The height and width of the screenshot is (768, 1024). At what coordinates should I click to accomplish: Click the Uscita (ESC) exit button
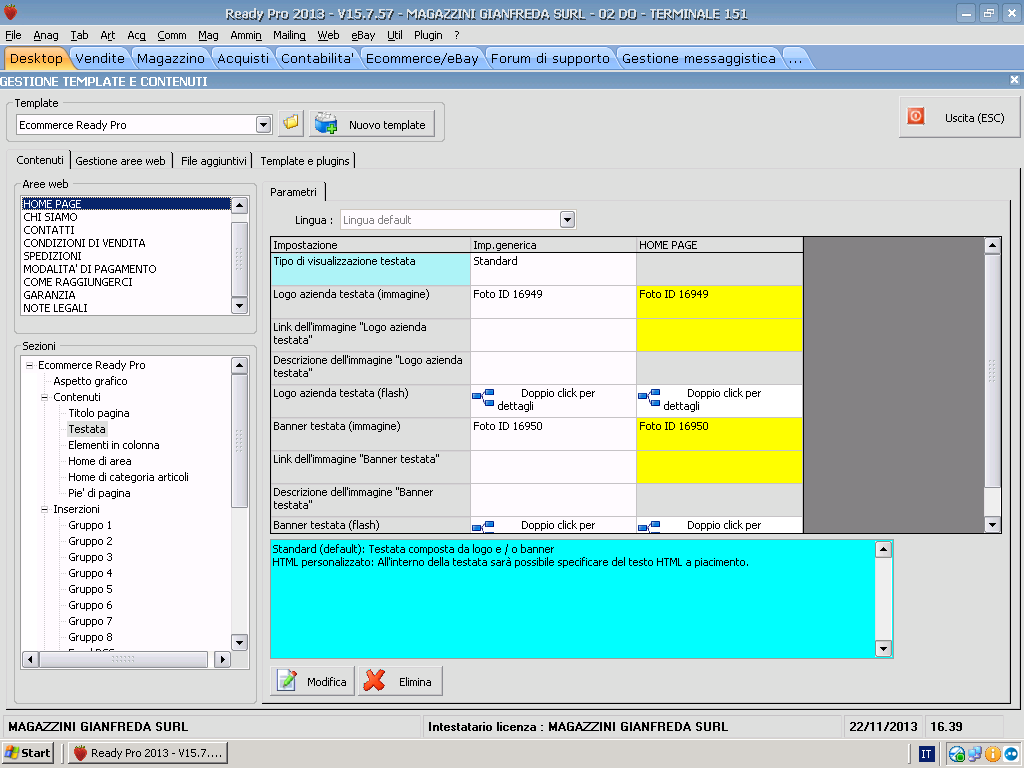point(959,117)
